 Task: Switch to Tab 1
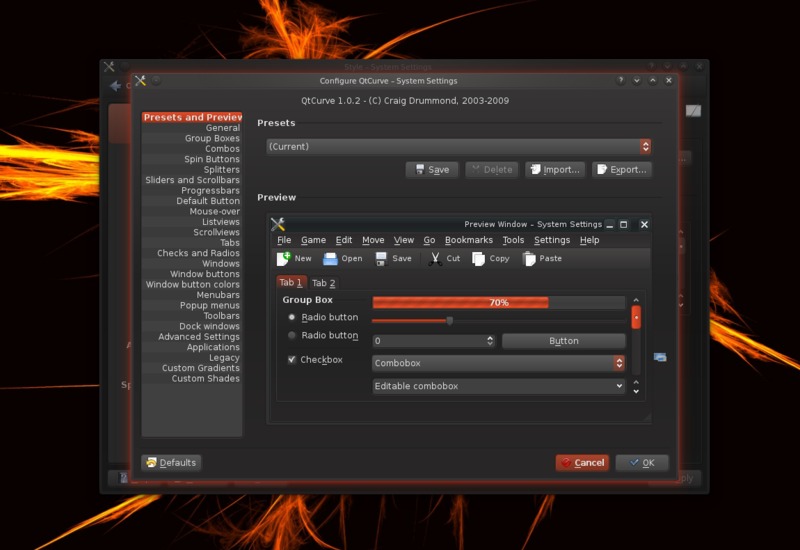291,282
